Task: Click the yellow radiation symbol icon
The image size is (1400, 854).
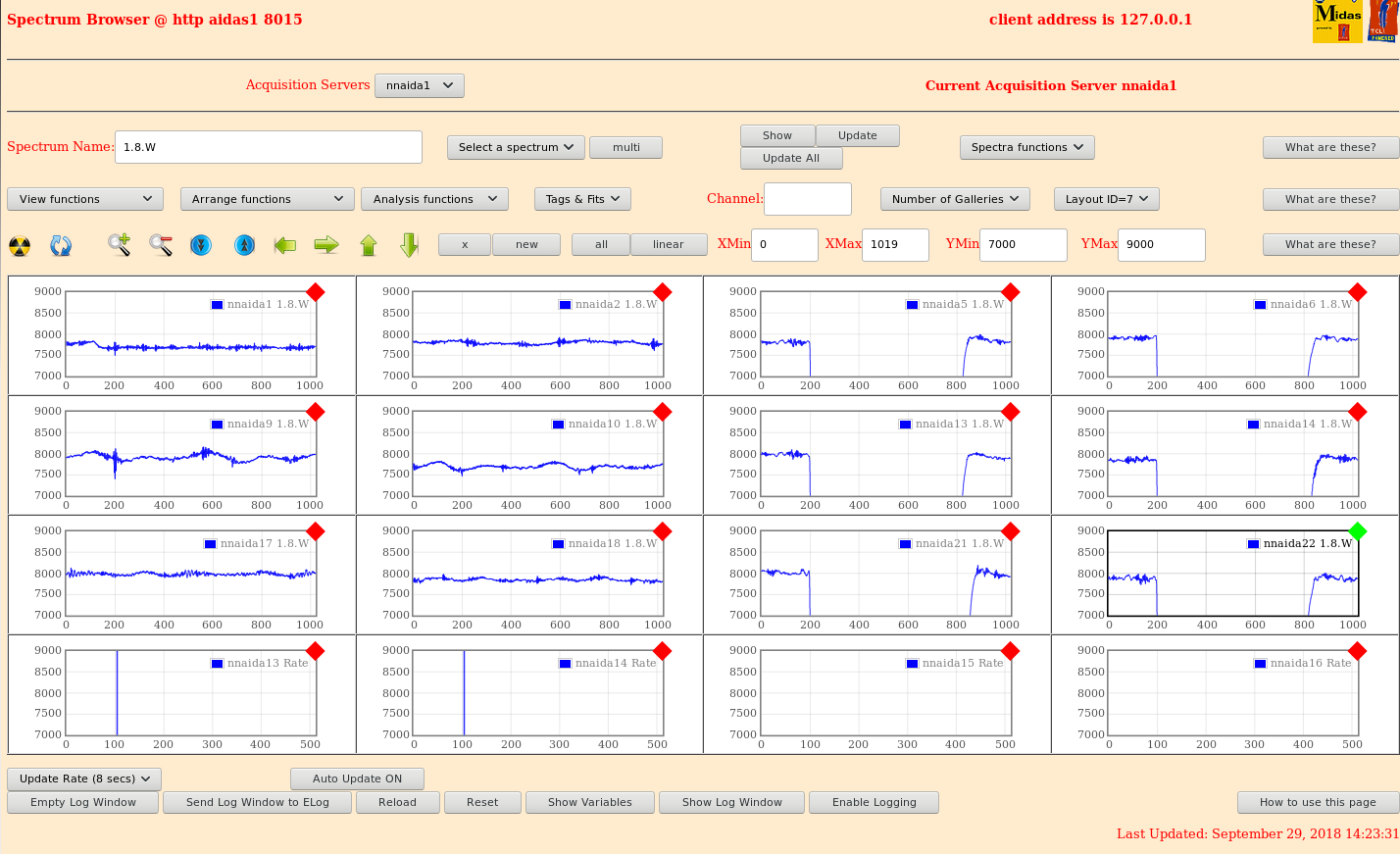Action: (x=20, y=245)
